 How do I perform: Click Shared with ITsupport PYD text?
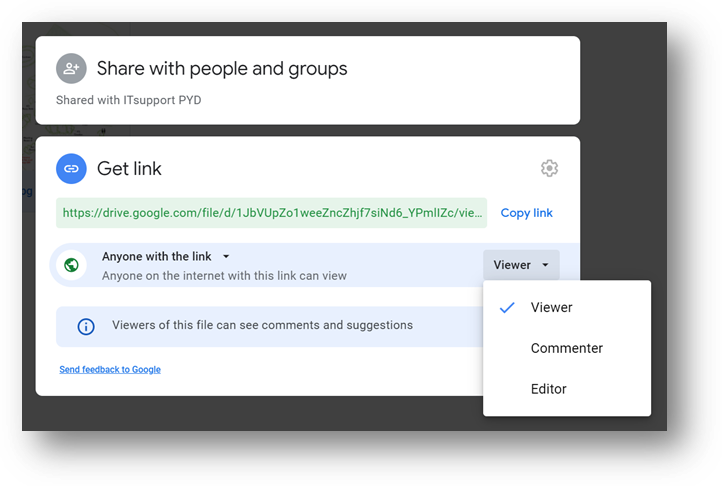coord(128,100)
